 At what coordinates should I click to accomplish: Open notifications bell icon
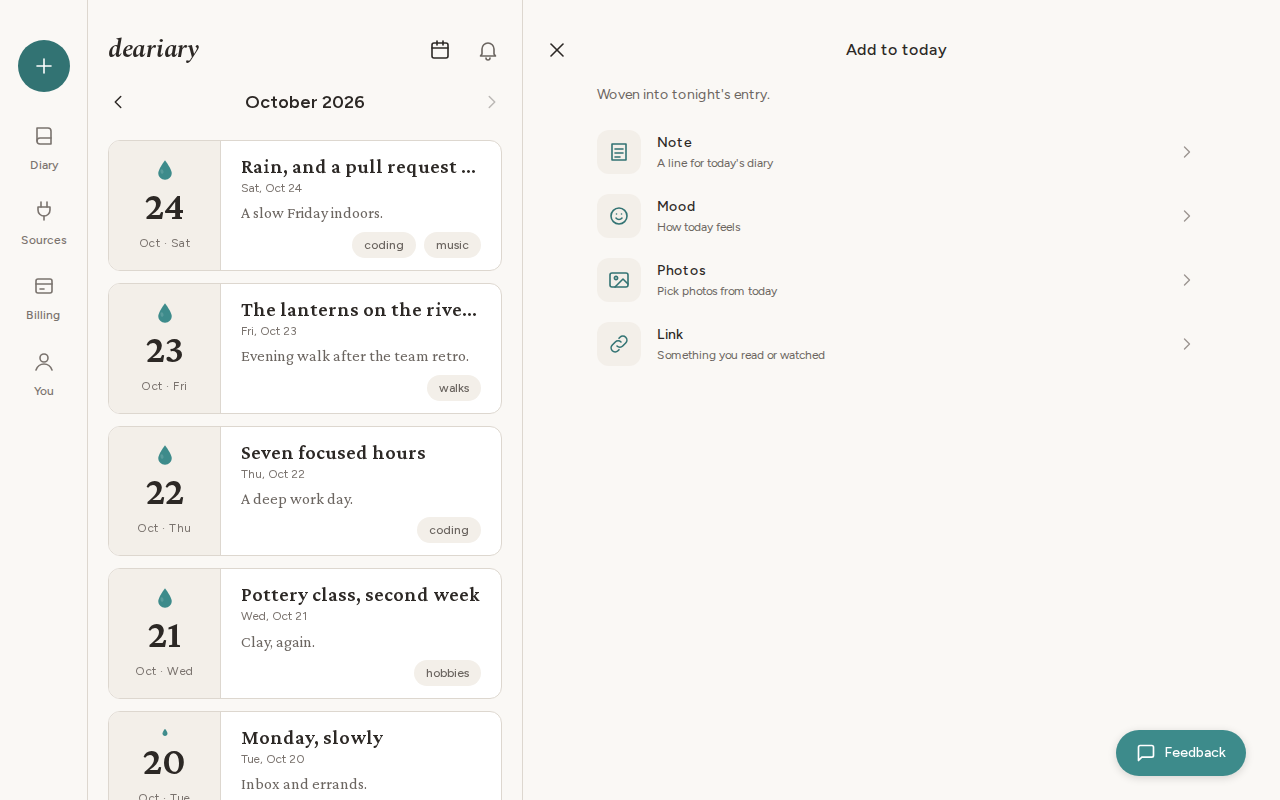(x=488, y=50)
